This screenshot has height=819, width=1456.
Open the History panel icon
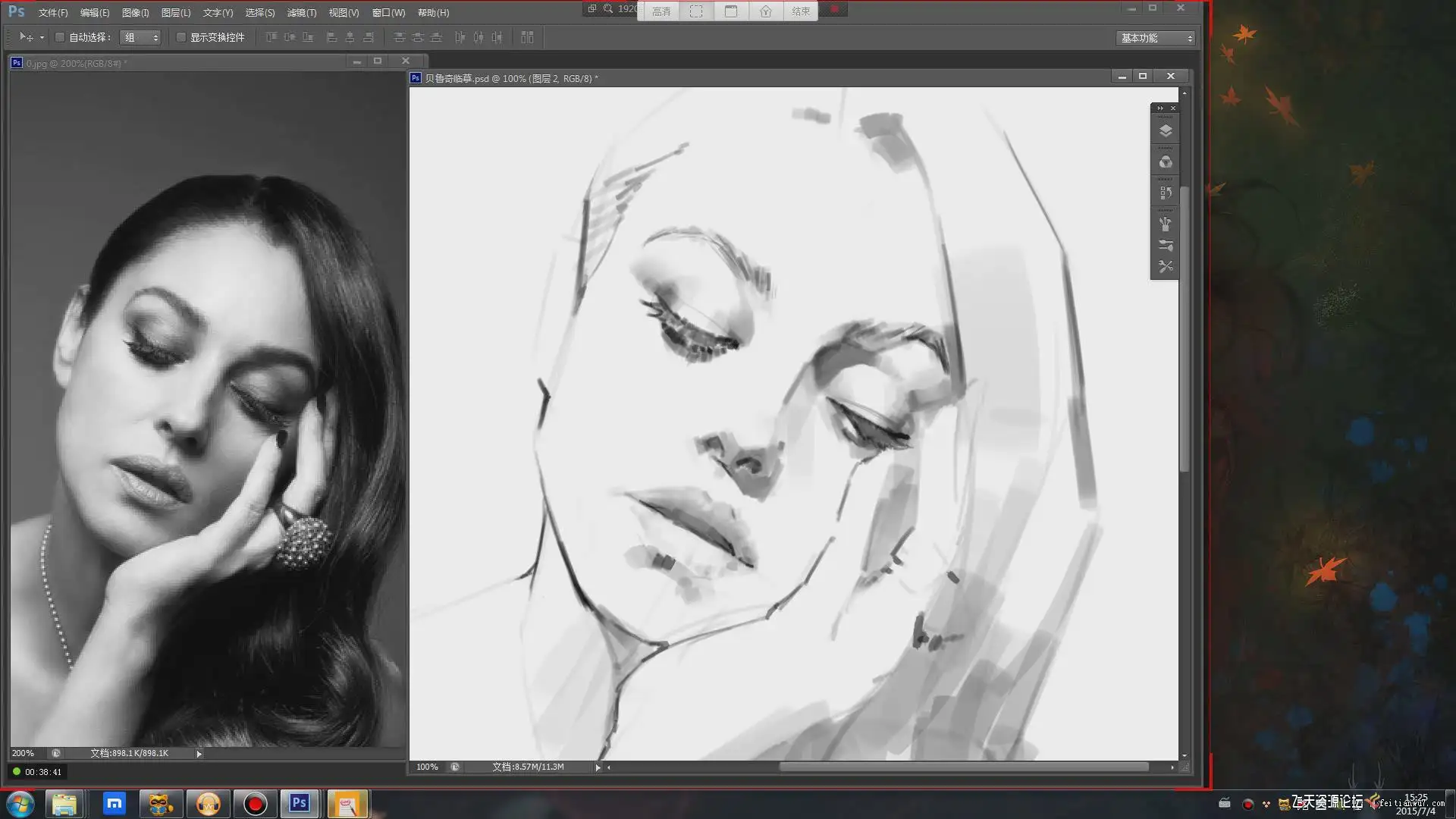1166,193
